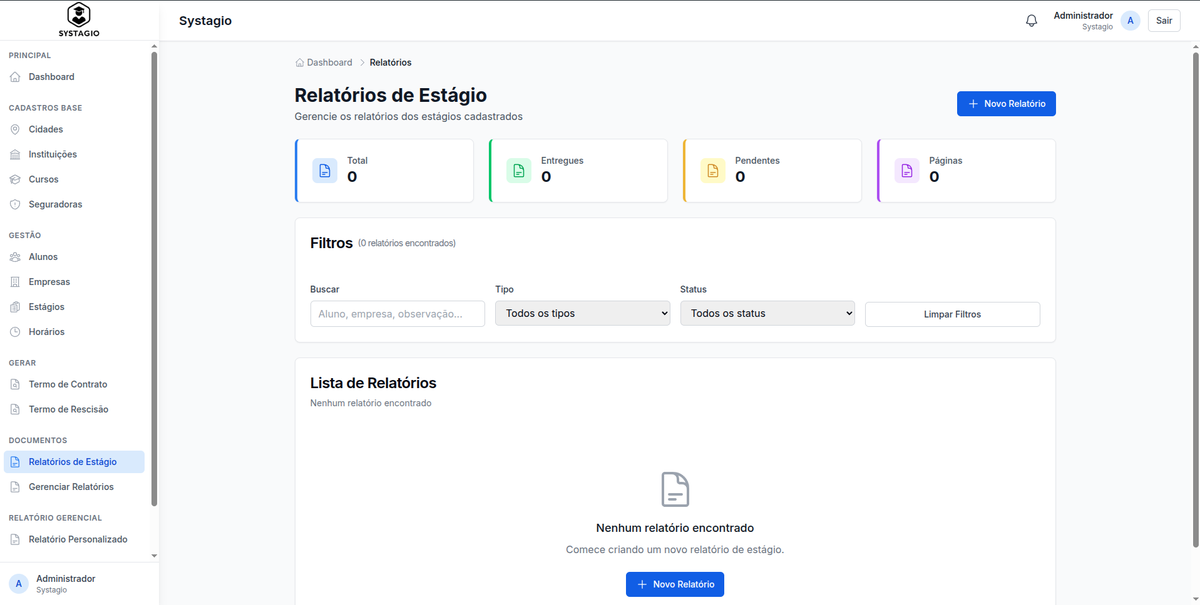
Task: Click the Sair button to log out
Action: coord(1163,20)
